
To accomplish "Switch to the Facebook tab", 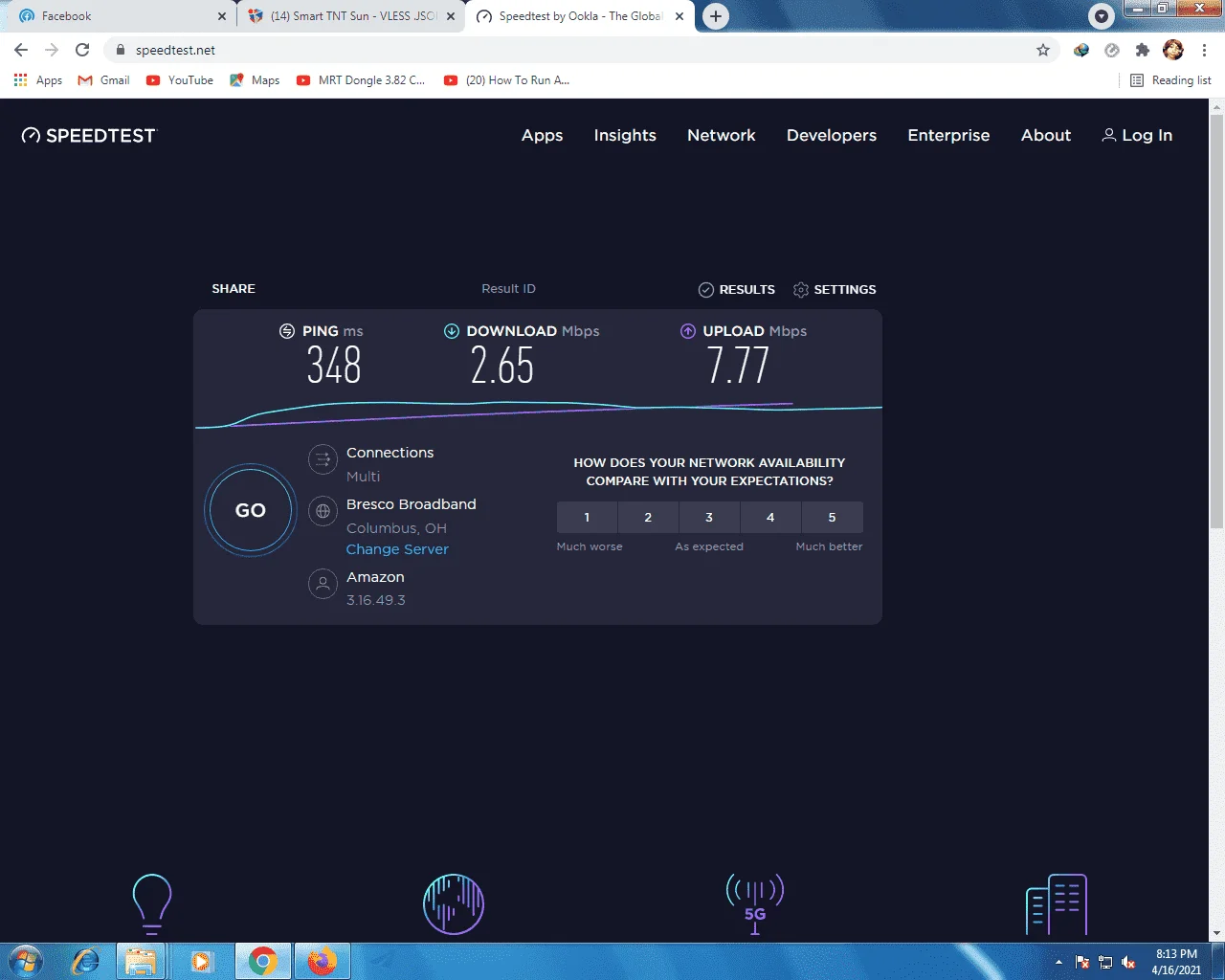I will (118, 16).
